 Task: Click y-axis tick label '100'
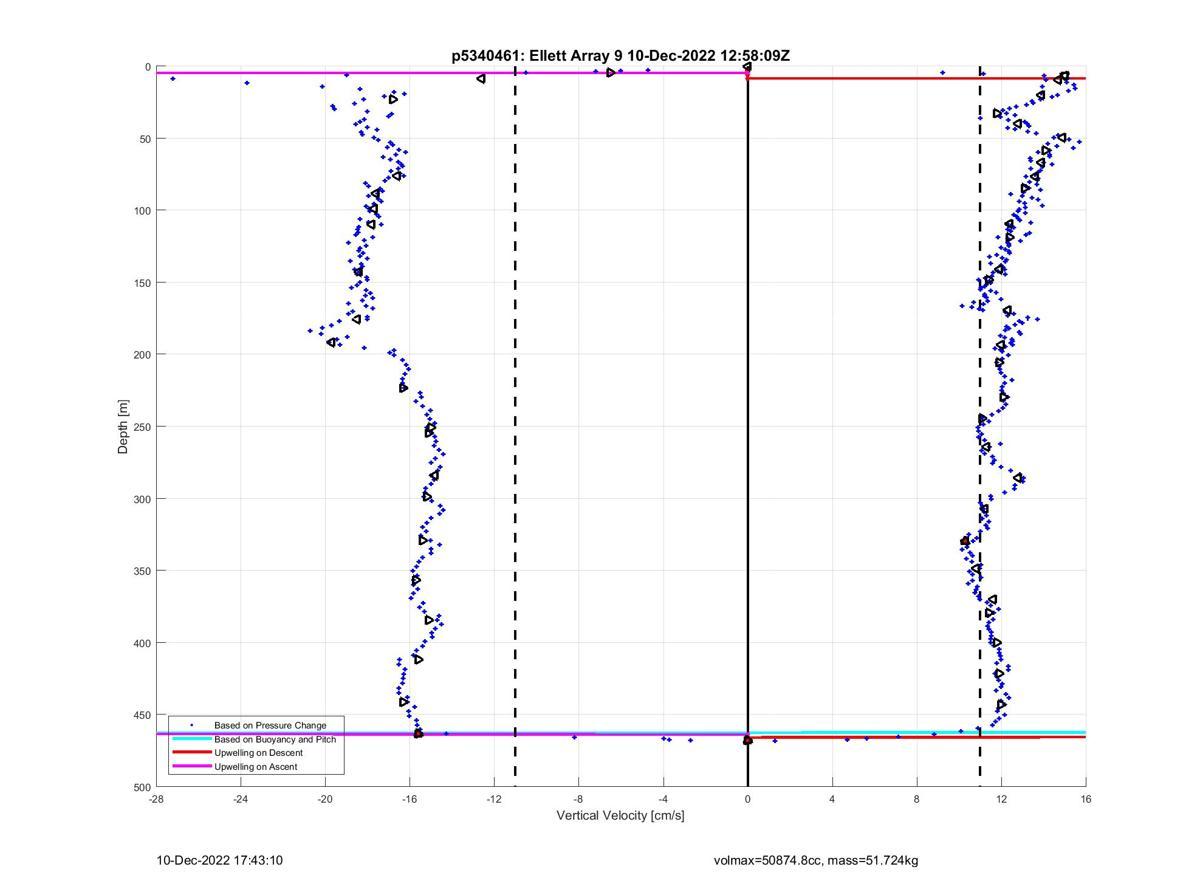tap(141, 211)
